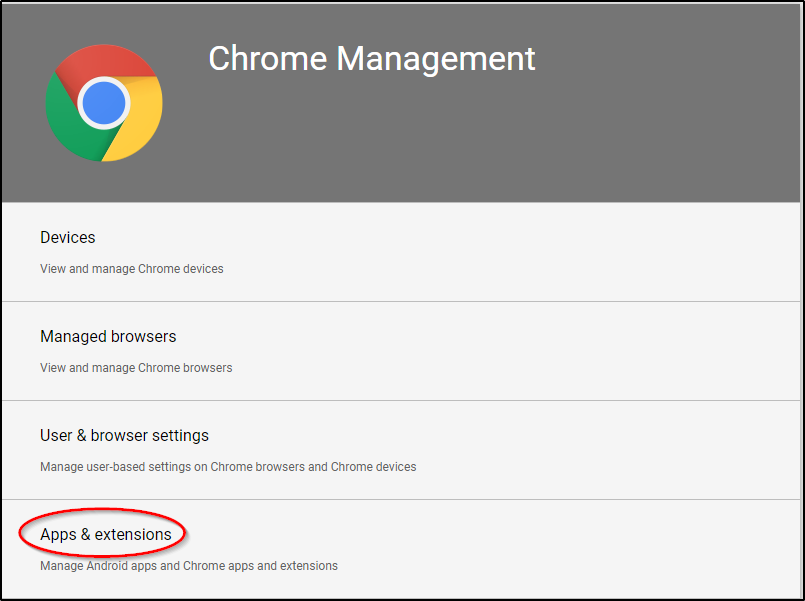Open the Devices section
The image size is (805, 601).
[x=68, y=238]
